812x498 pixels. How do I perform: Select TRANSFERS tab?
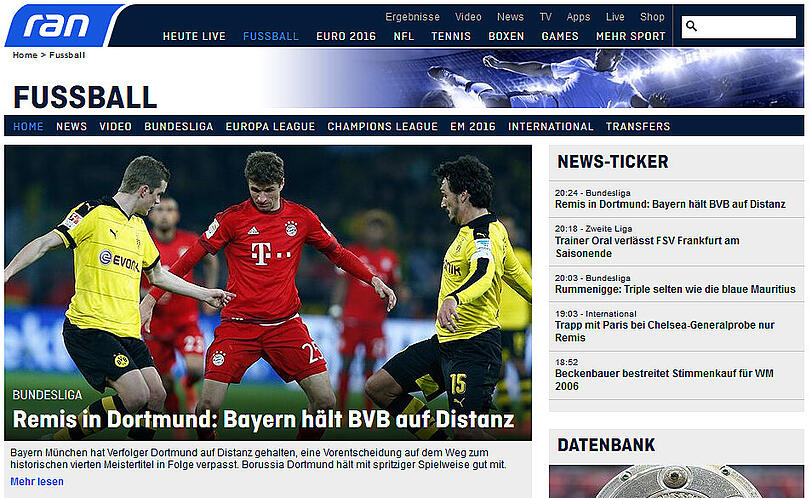pos(637,126)
